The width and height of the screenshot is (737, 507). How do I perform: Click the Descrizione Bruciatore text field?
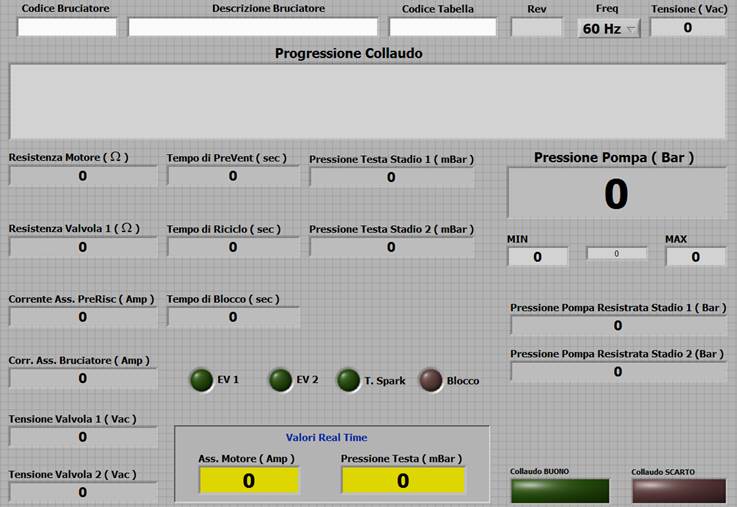click(x=253, y=28)
